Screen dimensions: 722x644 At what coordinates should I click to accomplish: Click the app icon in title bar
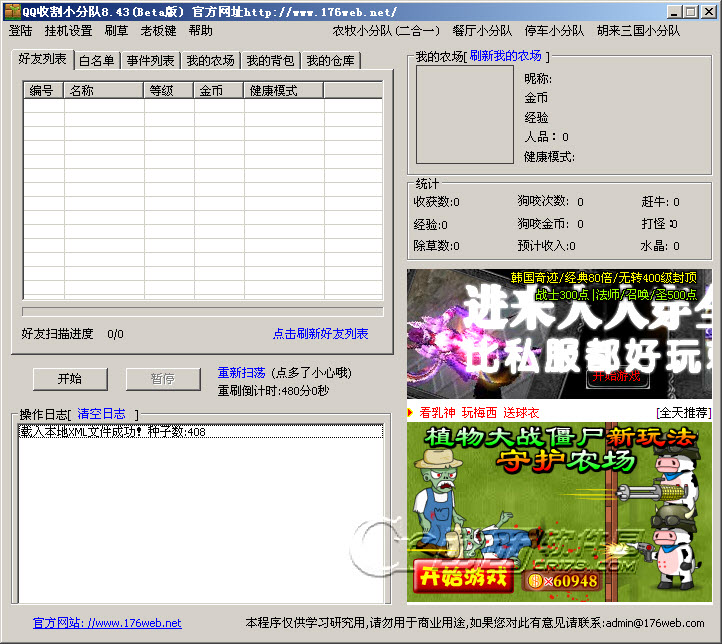(12, 12)
